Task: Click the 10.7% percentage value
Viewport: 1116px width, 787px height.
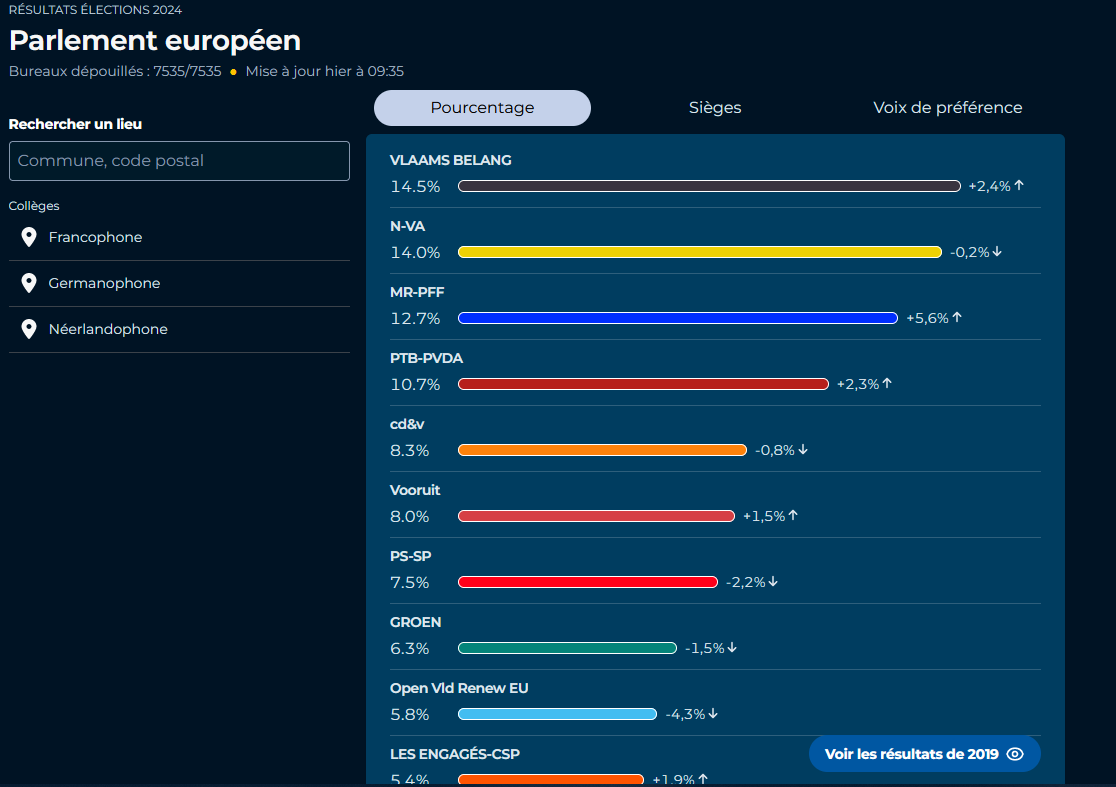Action: tap(415, 385)
